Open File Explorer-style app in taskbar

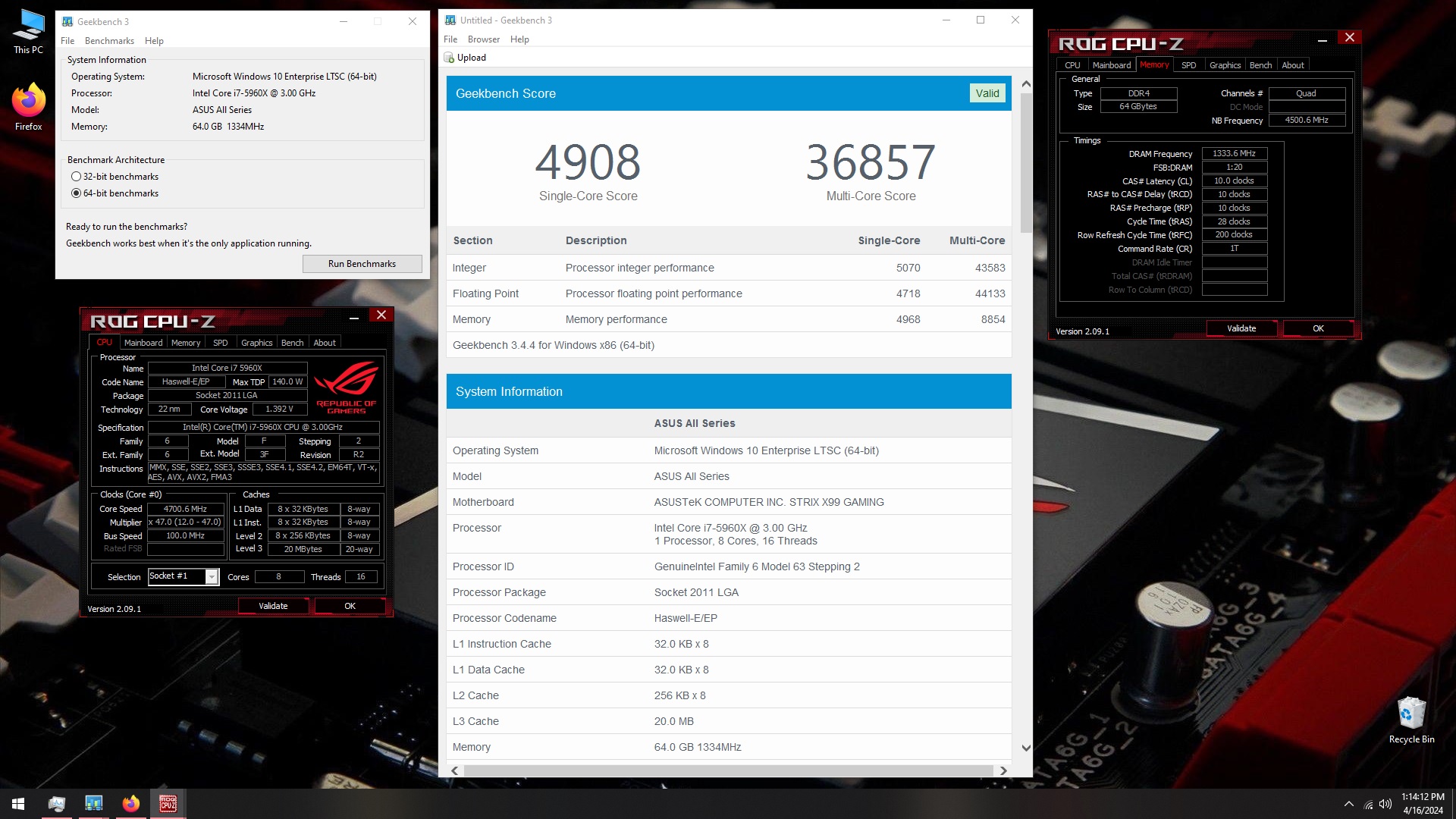tap(56, 804)
